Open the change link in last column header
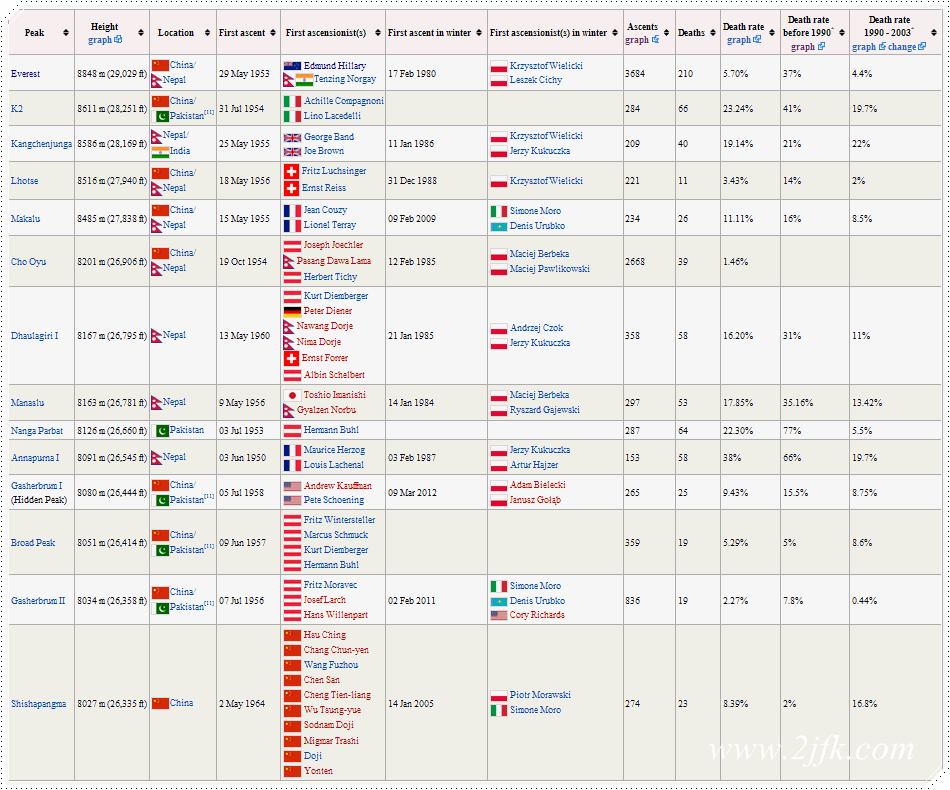This screenshot has width=950, height=790. (902, 46)
